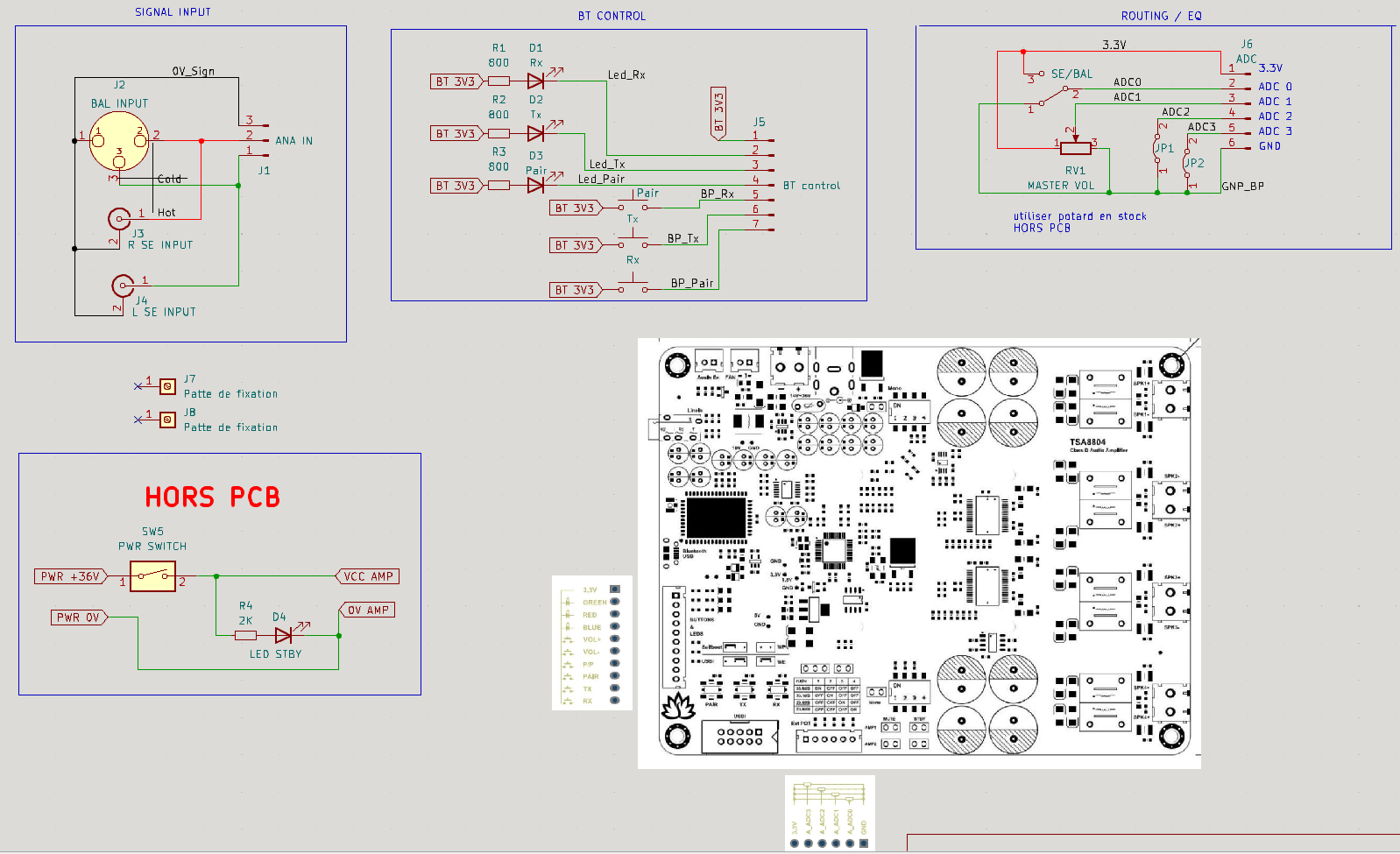Select the J4 L SE INPUT jack symbol

pos(123,286)
